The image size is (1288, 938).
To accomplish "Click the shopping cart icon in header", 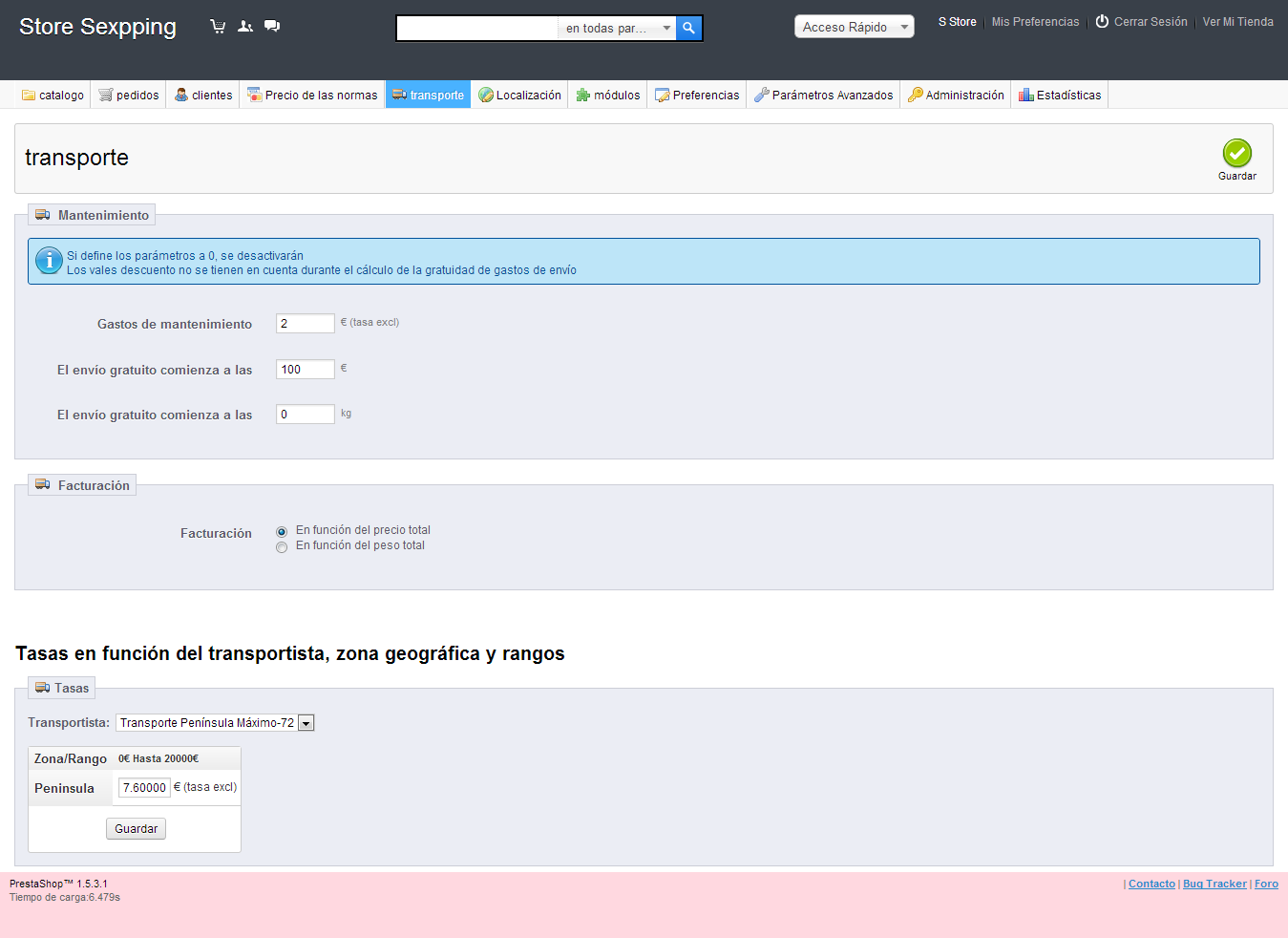I will (218, 27).
